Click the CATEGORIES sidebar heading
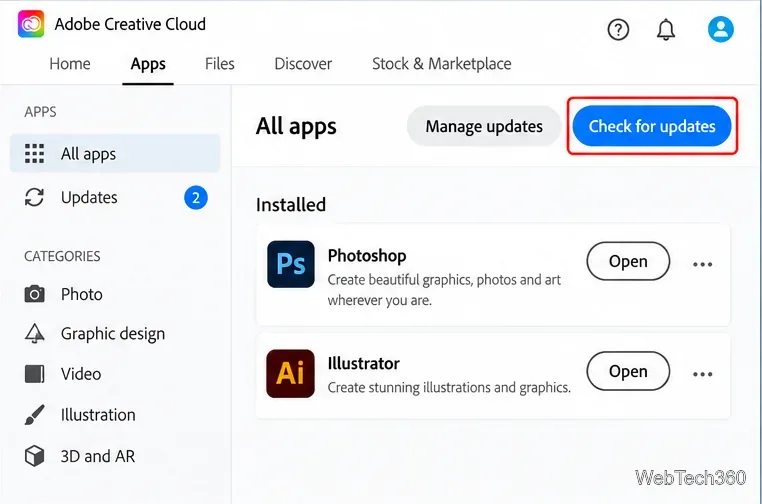The width and height of the screenshot is (762, 504). point(62,256)
